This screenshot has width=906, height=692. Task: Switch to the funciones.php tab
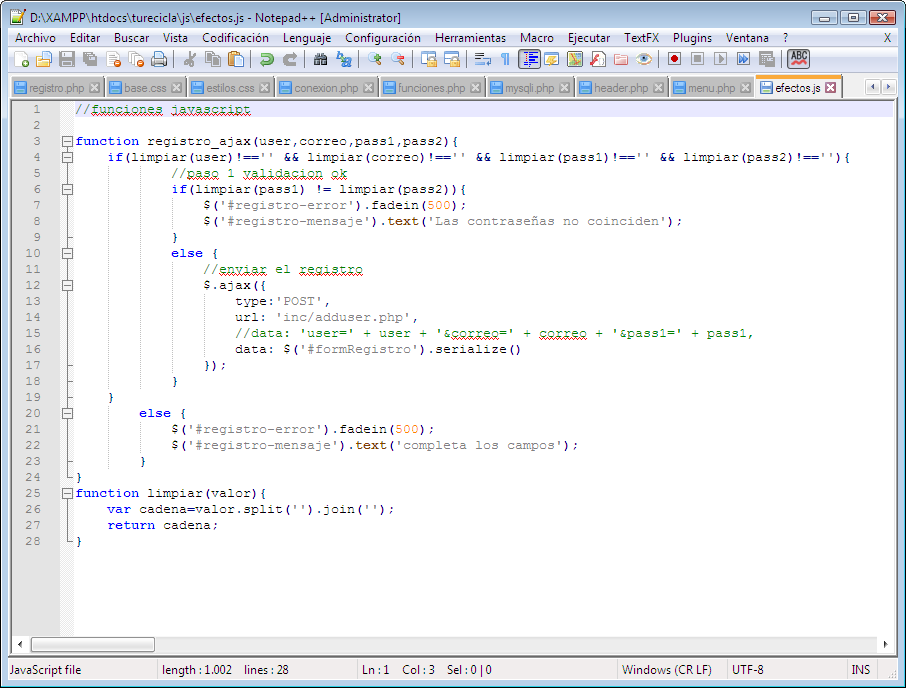[431, 88]
